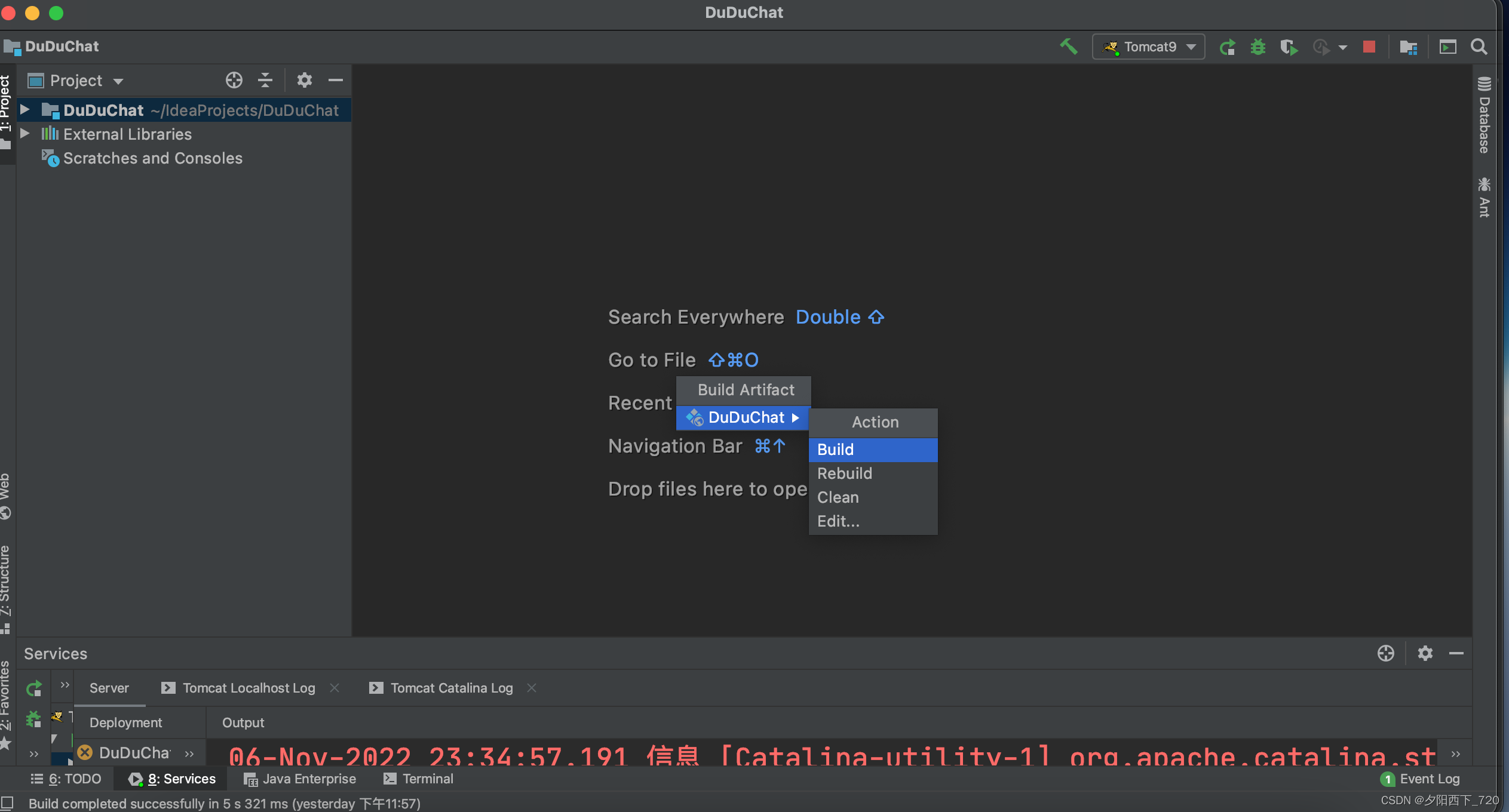Open the Event Log tool window
1509x812 pixels.
tap(1421, 779)
